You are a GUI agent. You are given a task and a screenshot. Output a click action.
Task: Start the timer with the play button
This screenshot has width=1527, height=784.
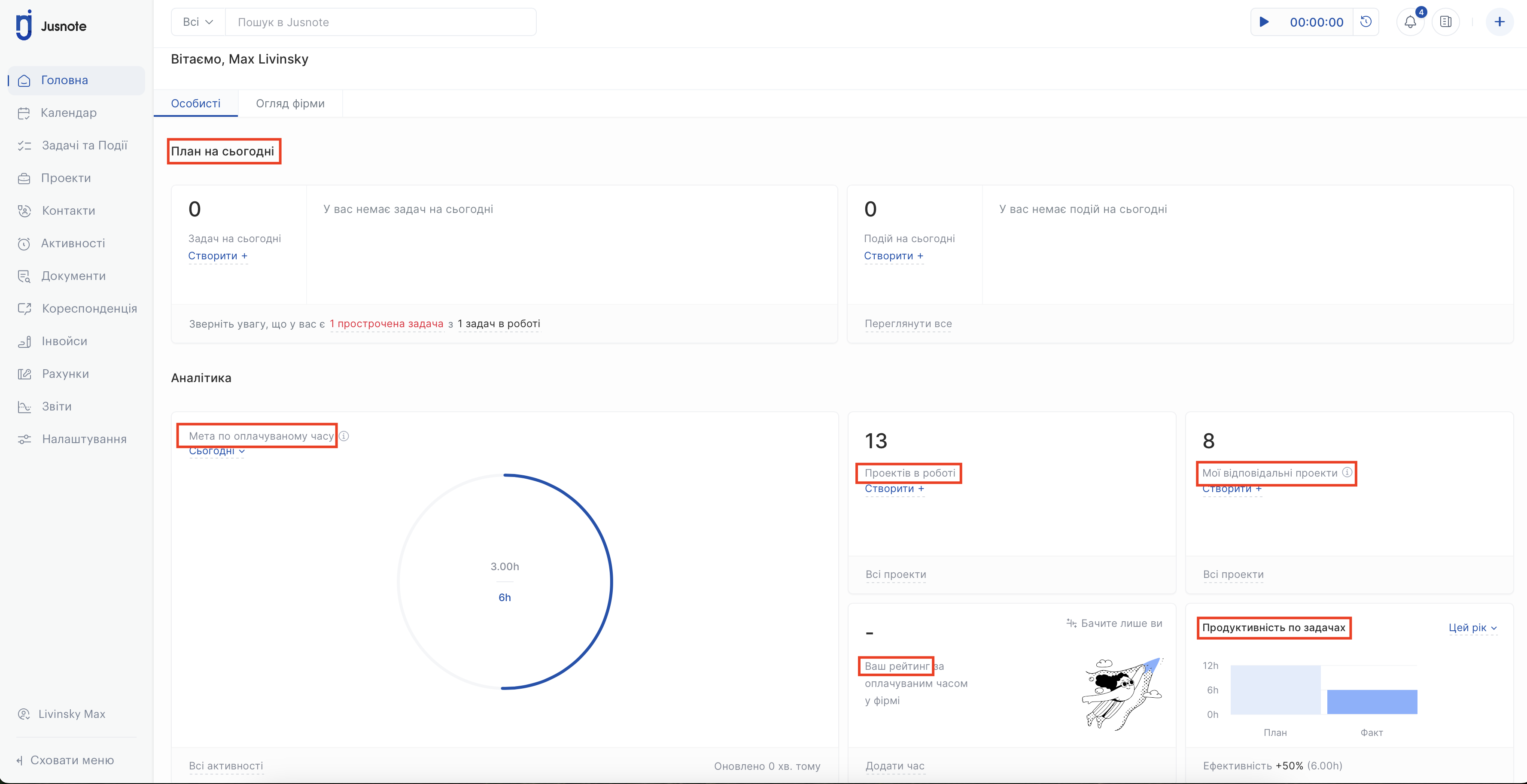(x=1264, y=22)
